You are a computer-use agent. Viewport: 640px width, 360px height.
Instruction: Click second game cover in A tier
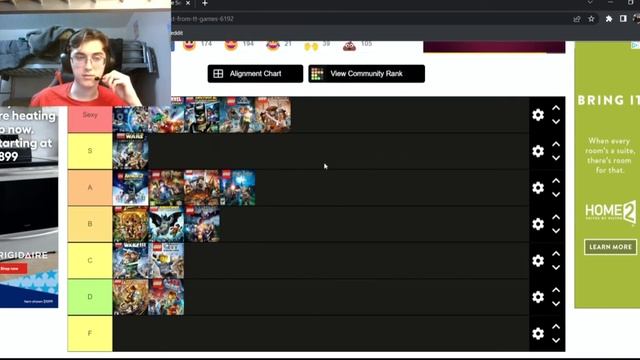coord(166,188)
